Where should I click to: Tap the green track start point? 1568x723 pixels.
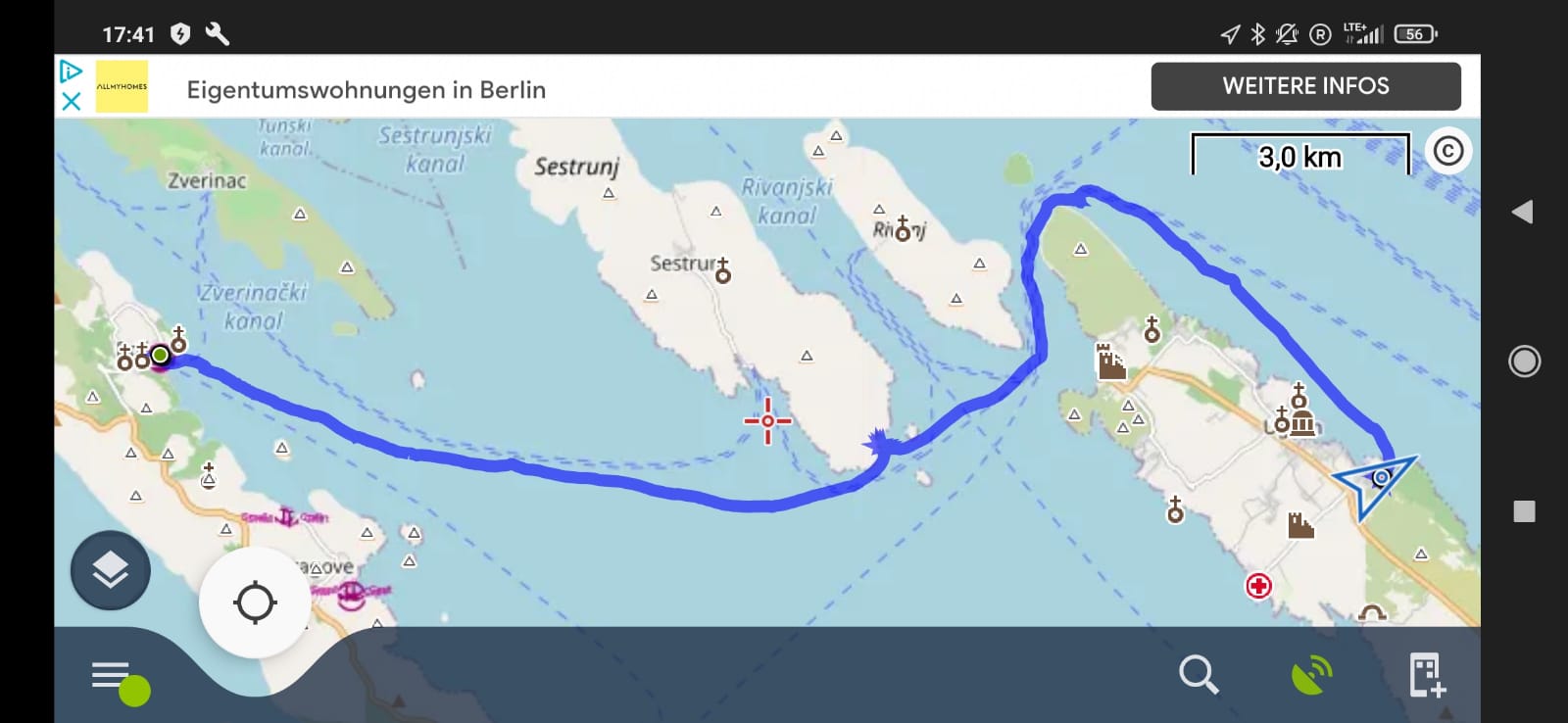160,355
